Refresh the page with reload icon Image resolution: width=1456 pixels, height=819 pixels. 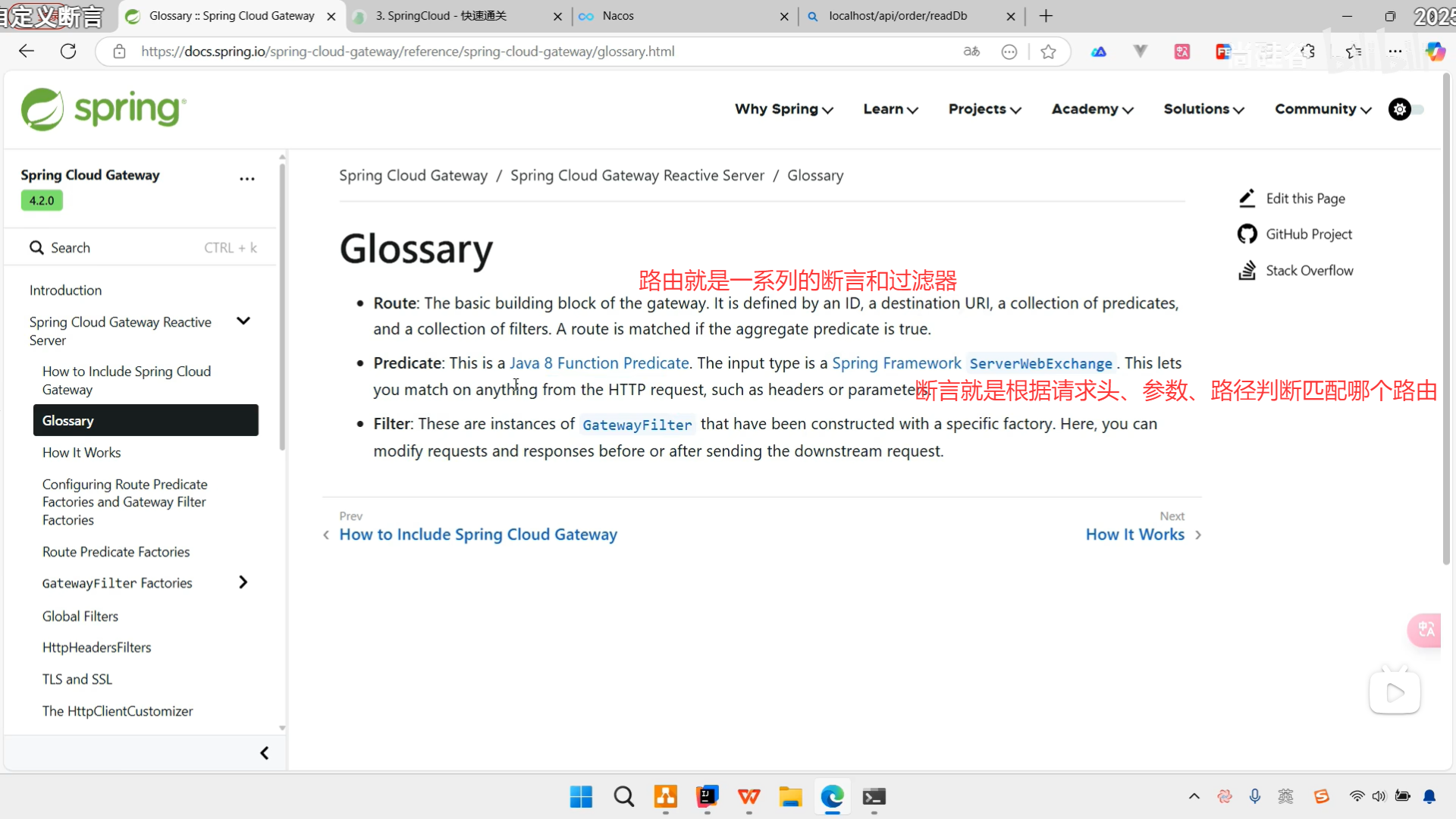click(68, 52)
